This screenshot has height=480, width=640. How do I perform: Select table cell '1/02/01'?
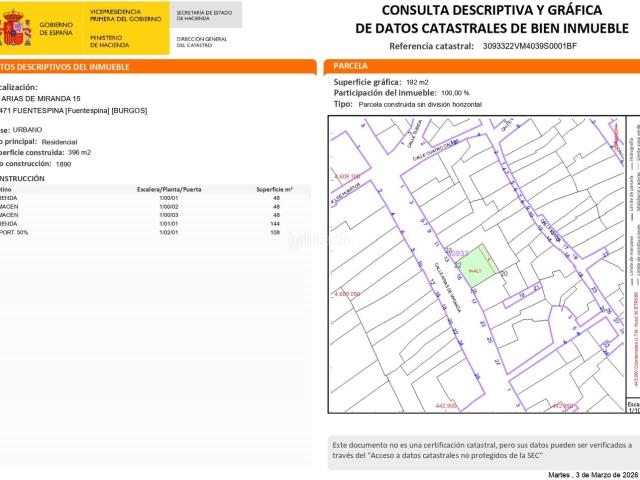[169, 232]
